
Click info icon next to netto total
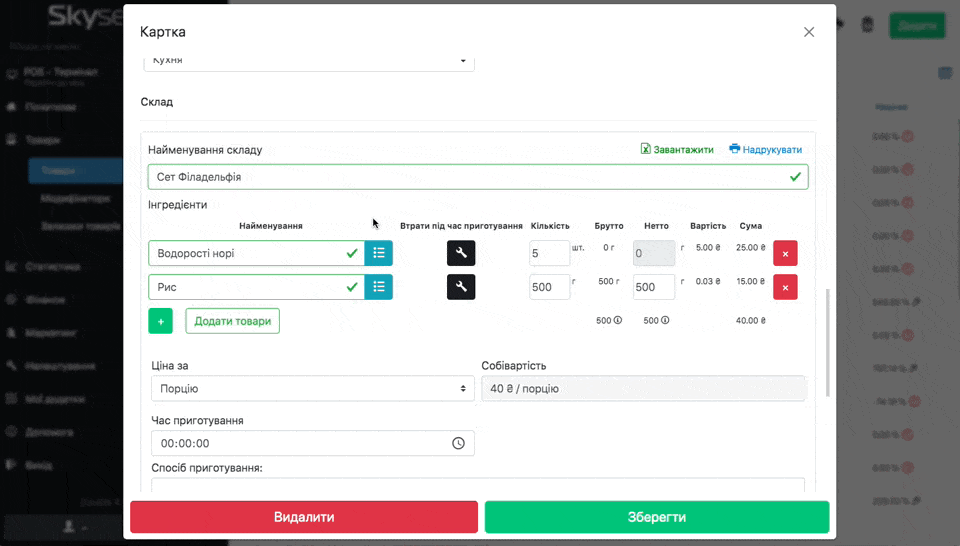pos(665,321)
